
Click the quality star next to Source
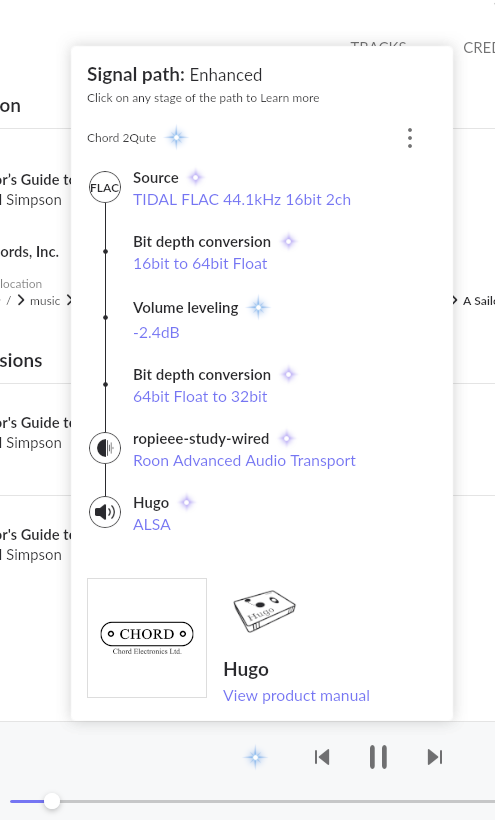[x=195, y=178]
